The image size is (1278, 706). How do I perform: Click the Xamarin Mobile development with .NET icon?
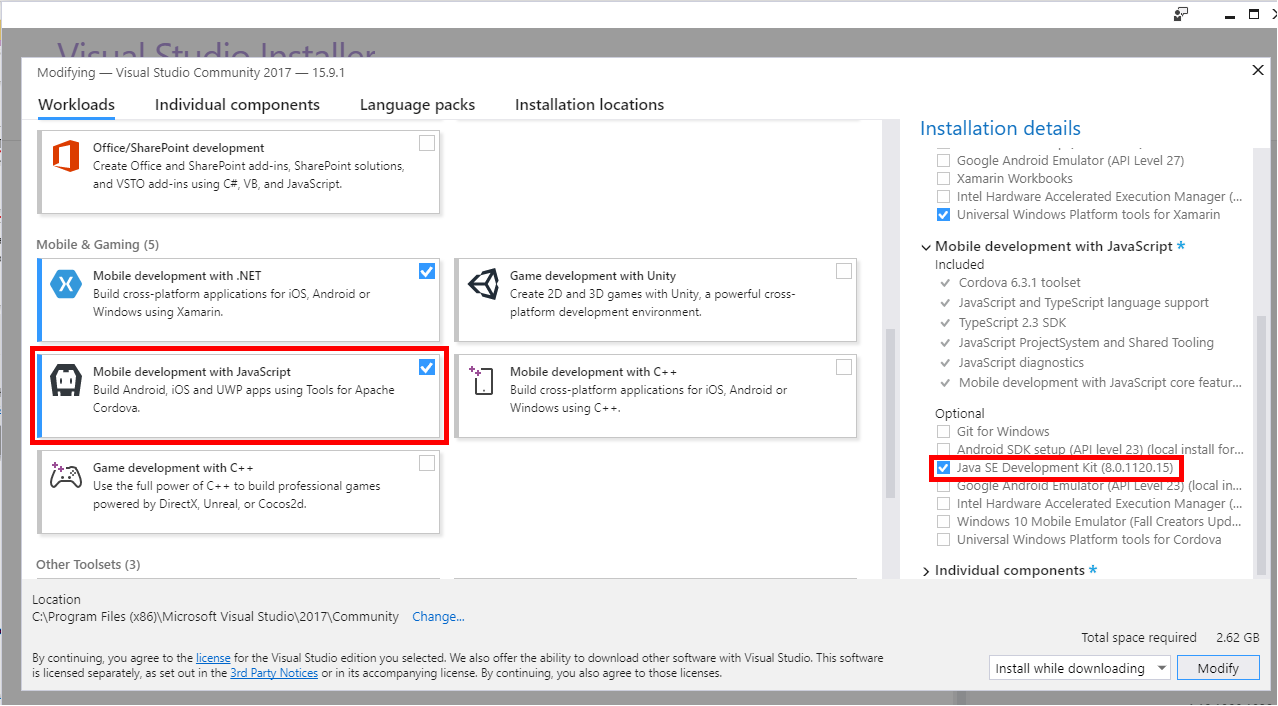click(x=65, y=284)
